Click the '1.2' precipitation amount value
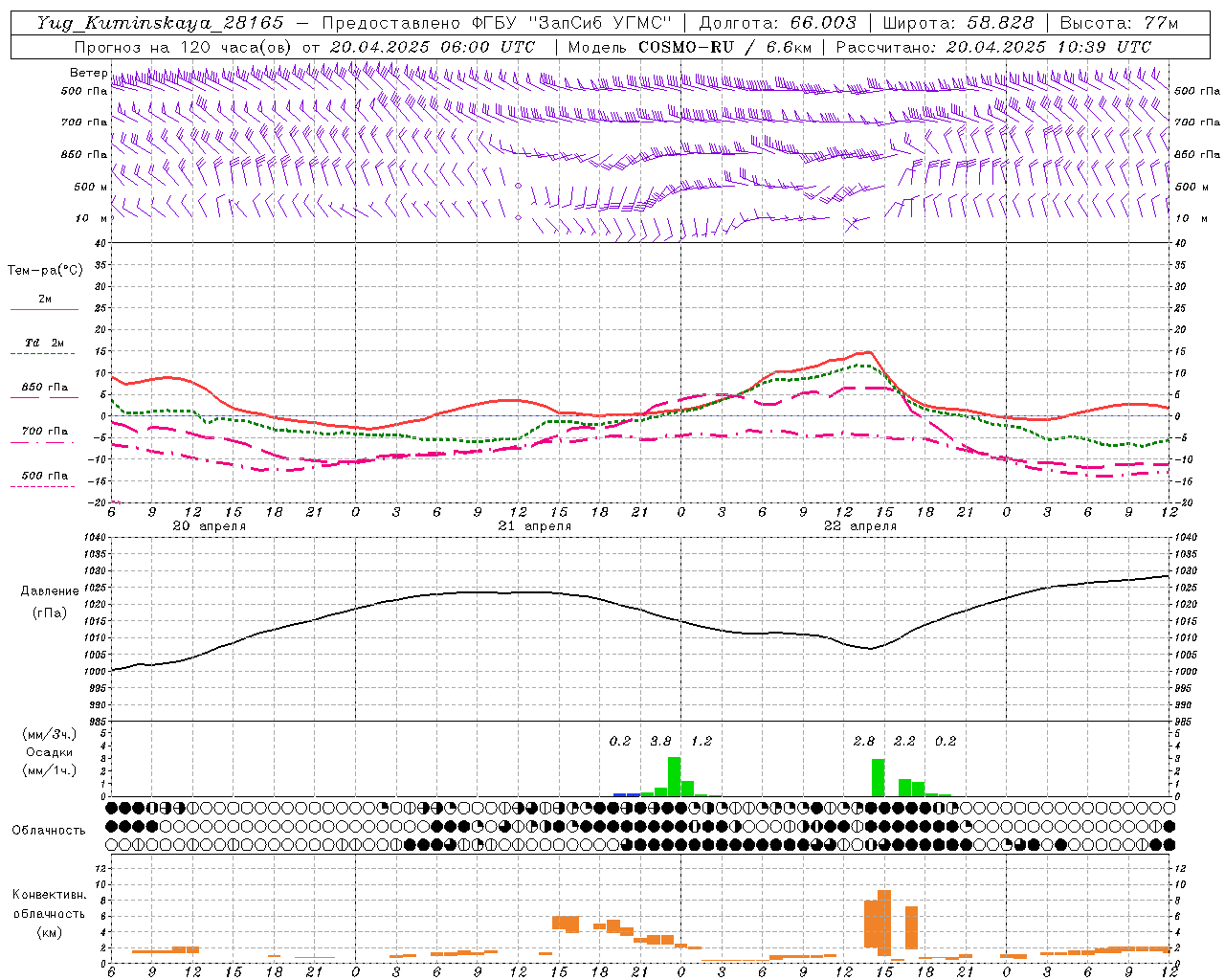This screenshot has width=1225, height=980. [702, 741]
